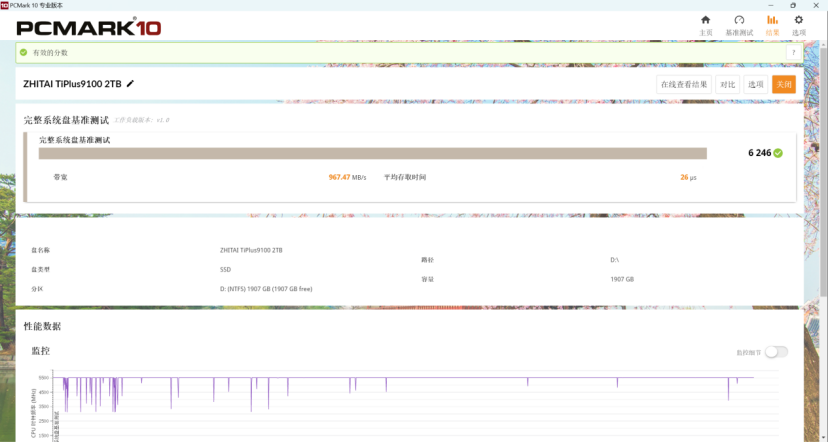Select the partition text D: (NTFS) 1907 GB
The height and width of the screenshot is (442, 828).
pos(266,289)
